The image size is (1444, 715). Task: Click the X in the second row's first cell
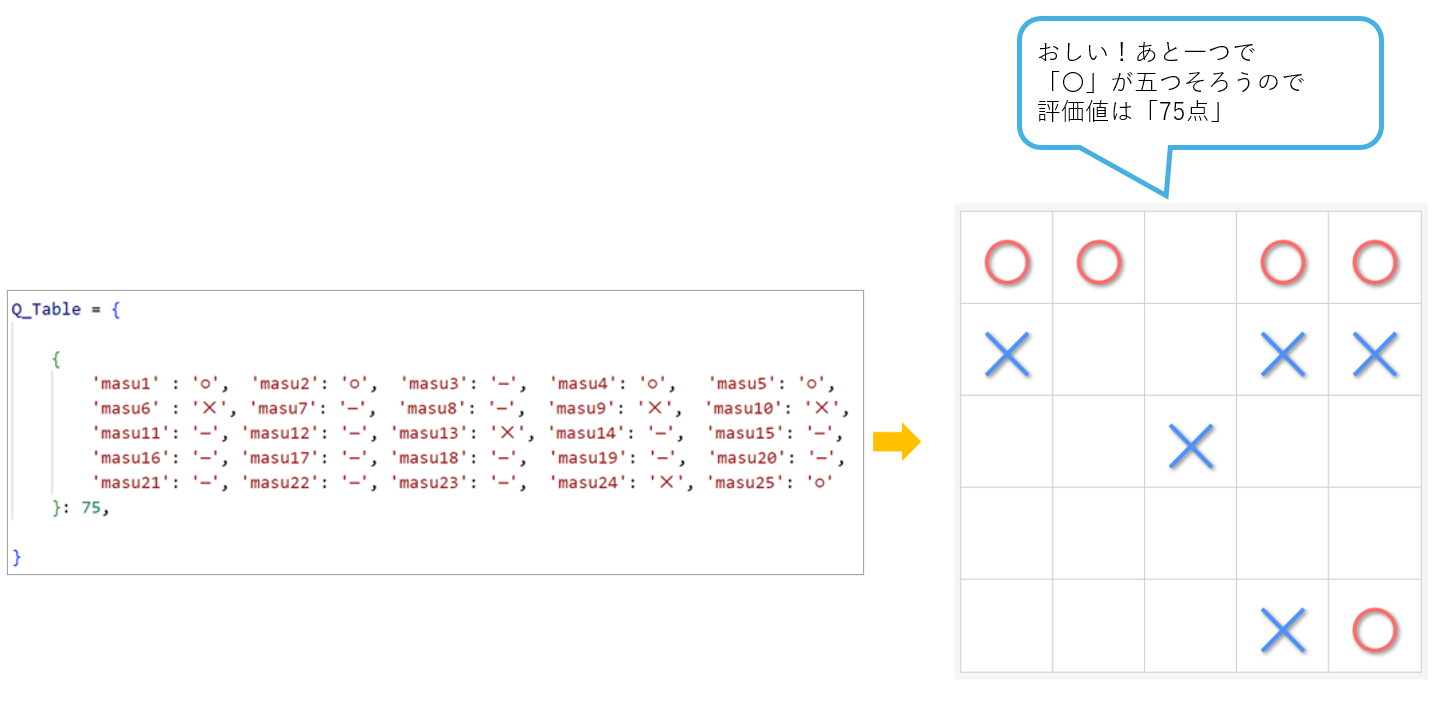1006,354
